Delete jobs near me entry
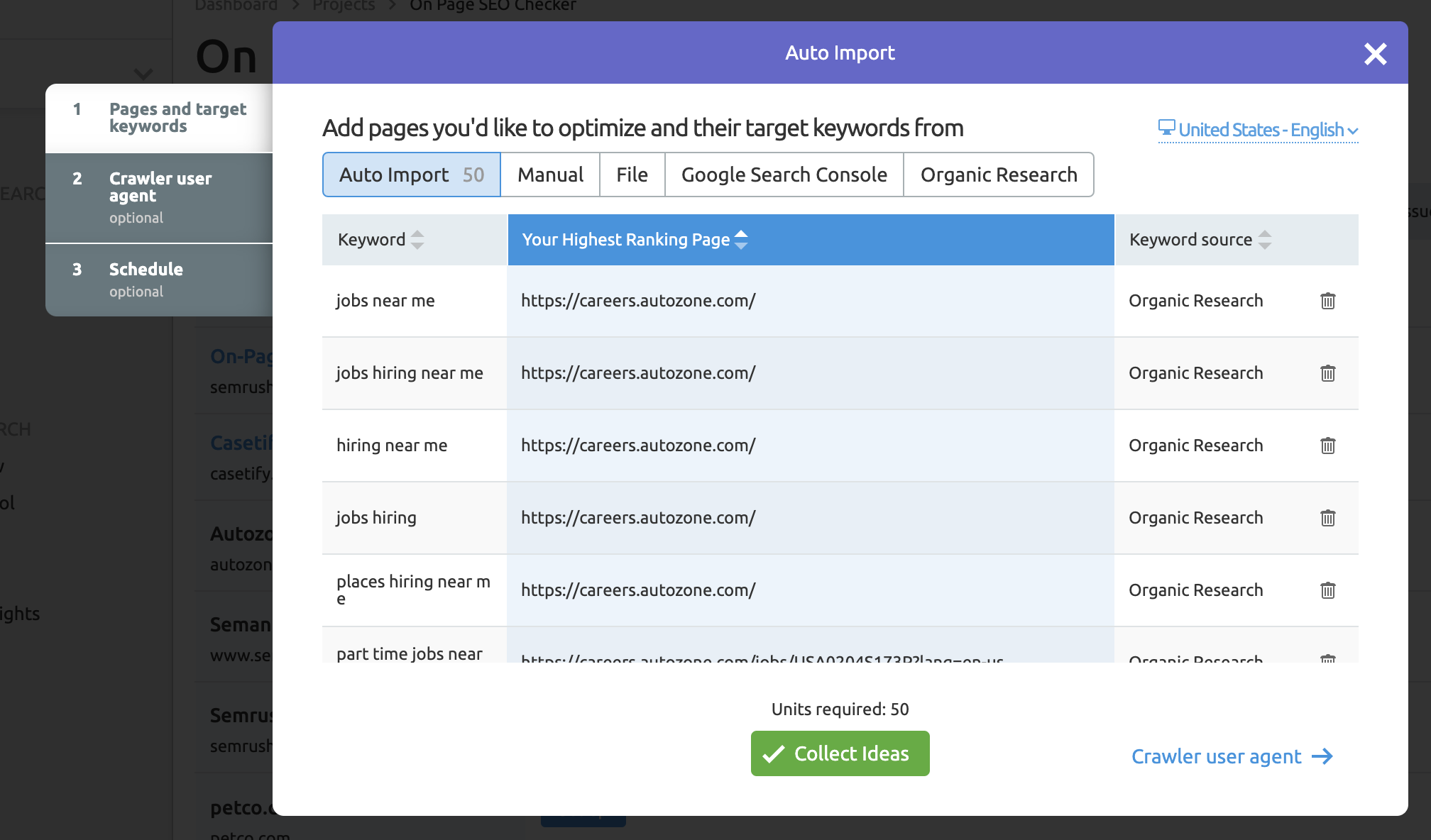Screen dimensions: 1431x840 tap(1328, 300)
